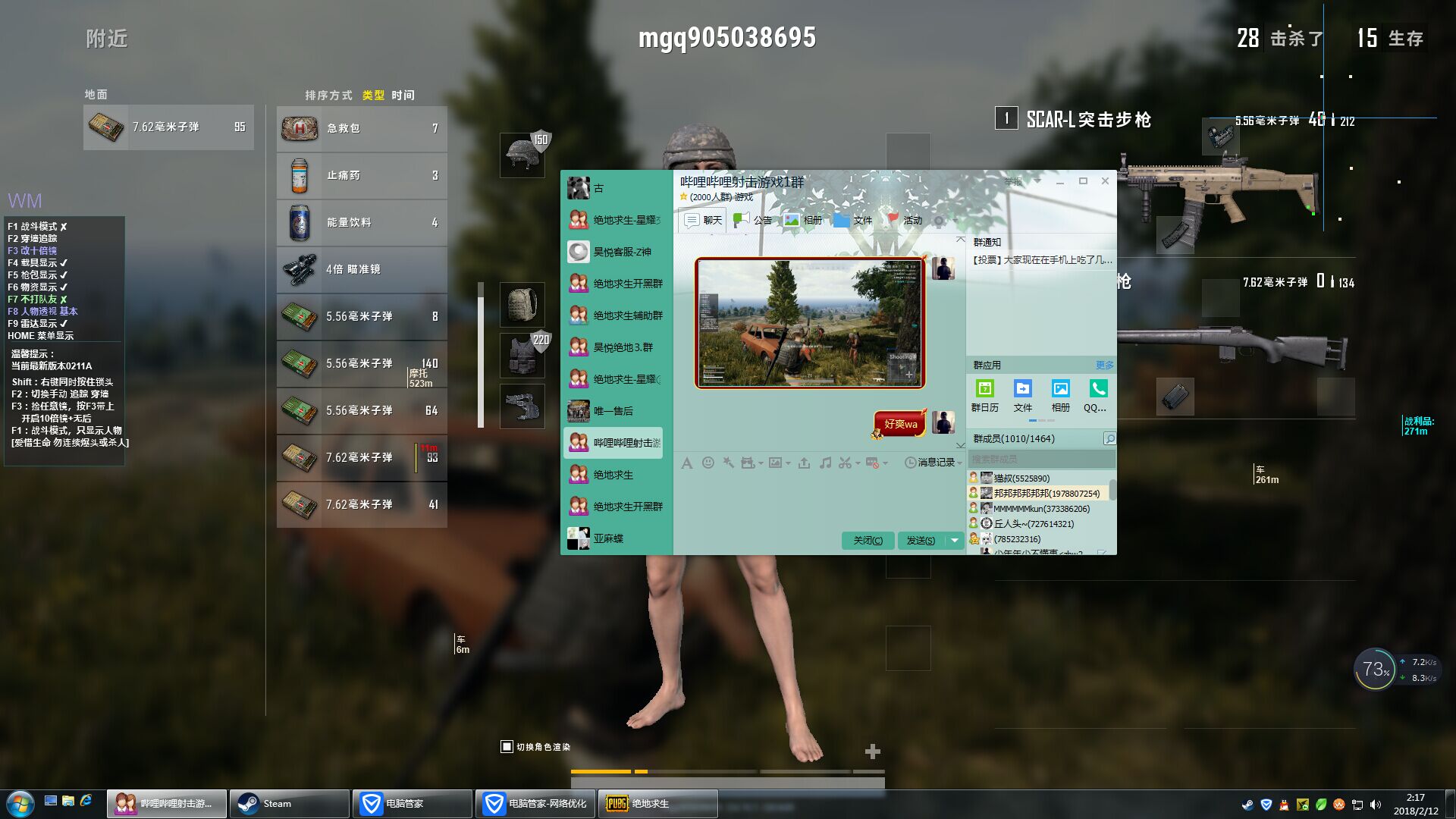Click the 4x scope 4倍瞄准镜 item
The image size is (1456, 819).
362,269
